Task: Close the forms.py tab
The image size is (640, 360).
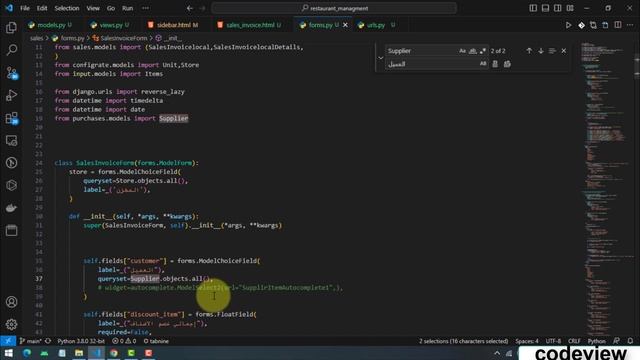Action: click(345, 25)
